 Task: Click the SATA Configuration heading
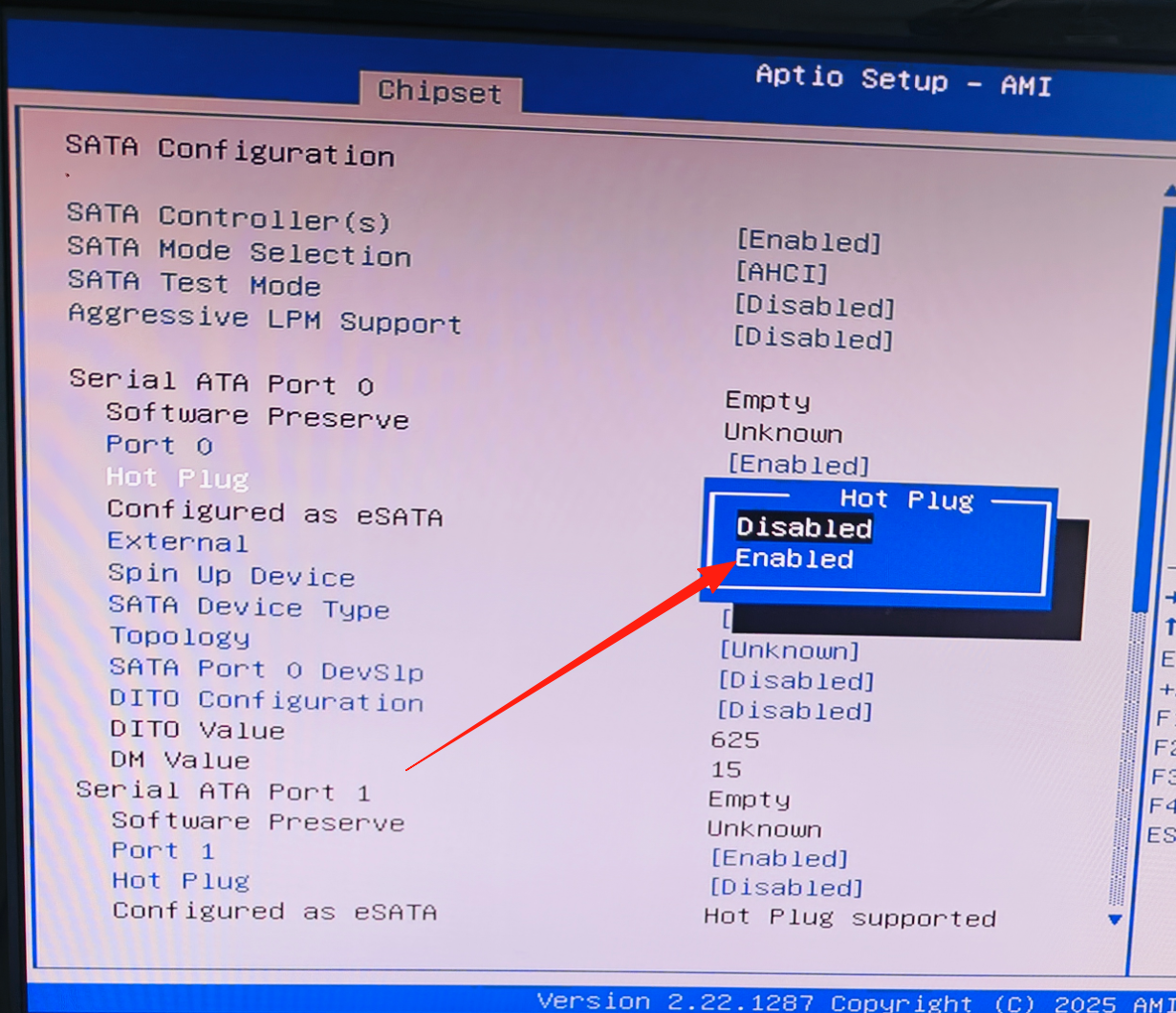click(229, 150)
